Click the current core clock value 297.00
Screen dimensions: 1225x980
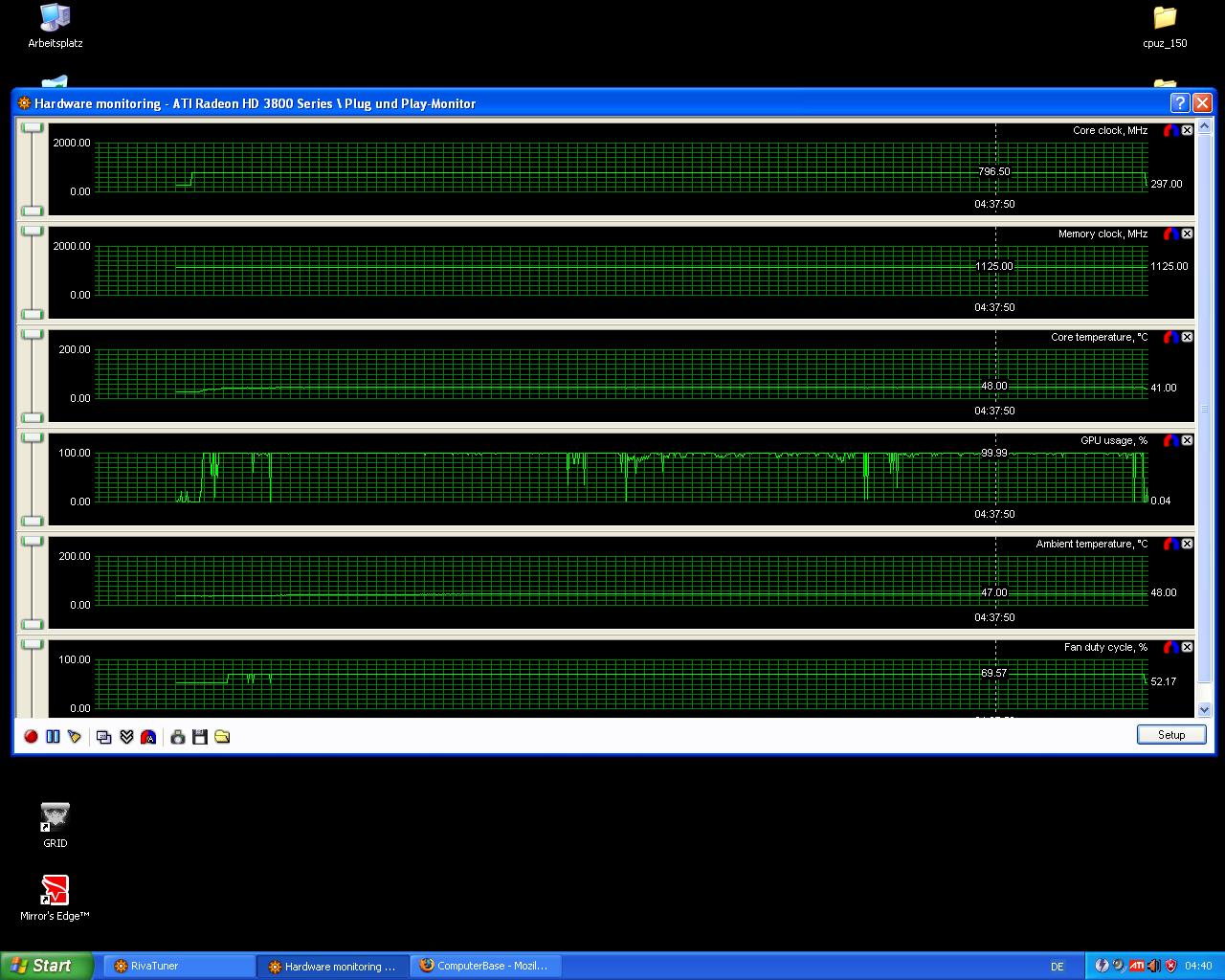click(x=1167, y=184)
